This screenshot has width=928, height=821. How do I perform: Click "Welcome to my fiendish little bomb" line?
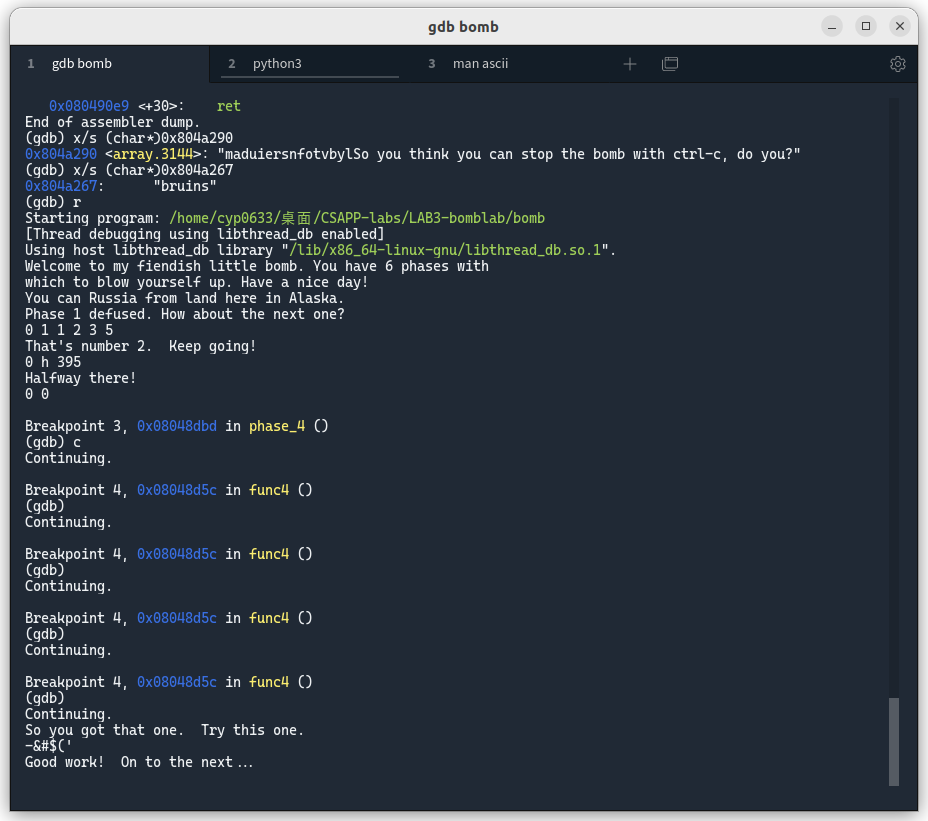(257, 266)
